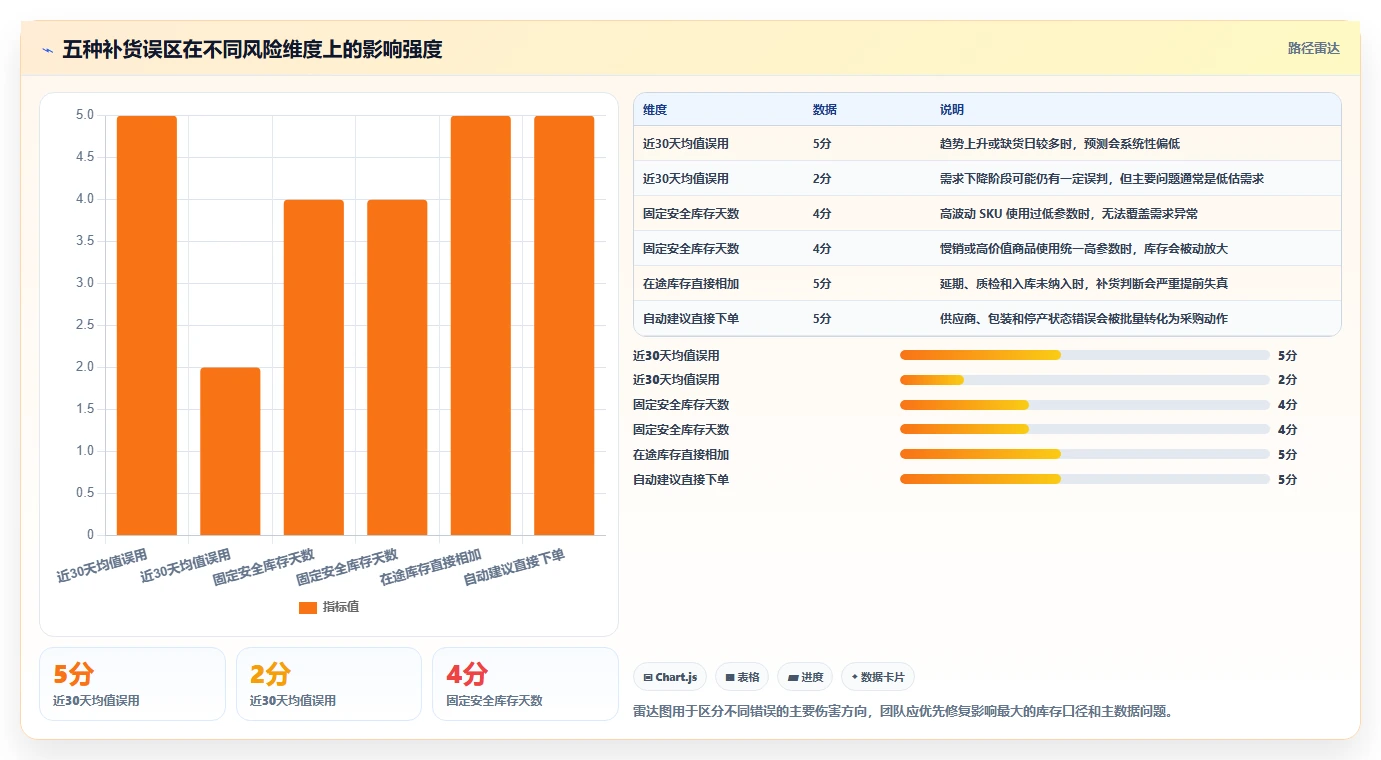Open the 4分 固定安全库存天数 summary card
The width and height of the screenshot is (1381, 760).
click(525, 684)
